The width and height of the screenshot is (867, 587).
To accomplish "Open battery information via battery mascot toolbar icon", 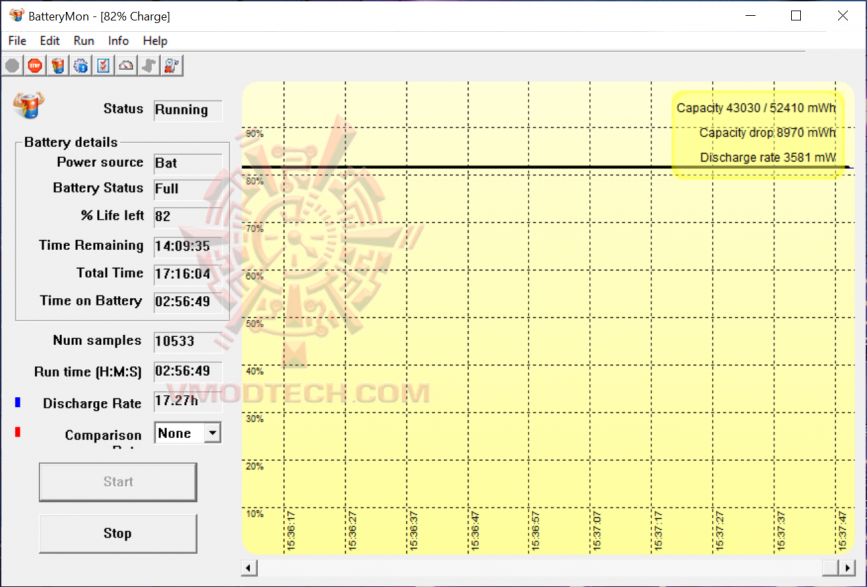I will click(x=58, y=66).
